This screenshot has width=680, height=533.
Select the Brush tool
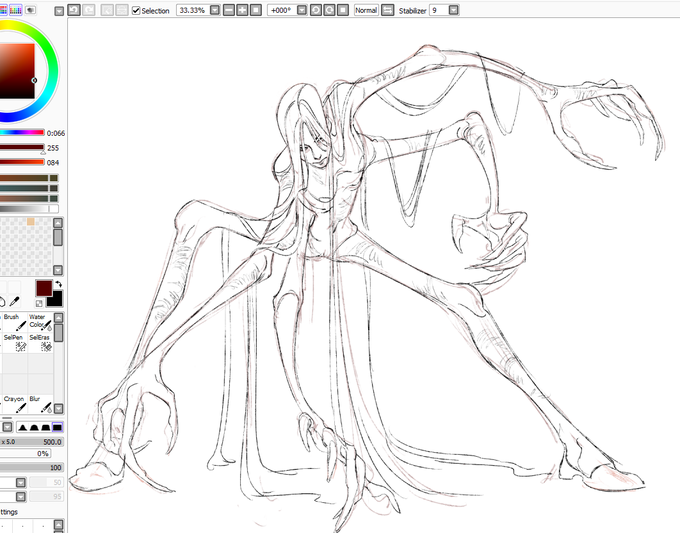[14, 322]
